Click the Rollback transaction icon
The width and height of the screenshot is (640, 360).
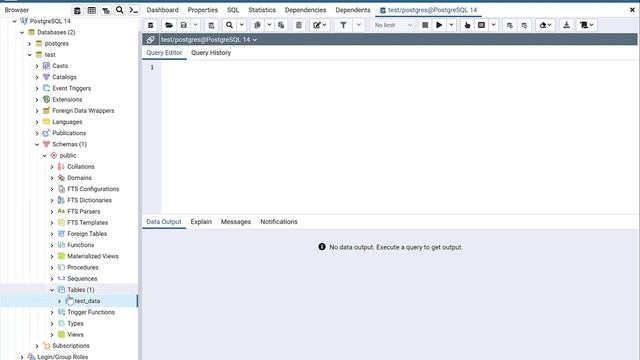pyautogui.click(x=524, y=25)
